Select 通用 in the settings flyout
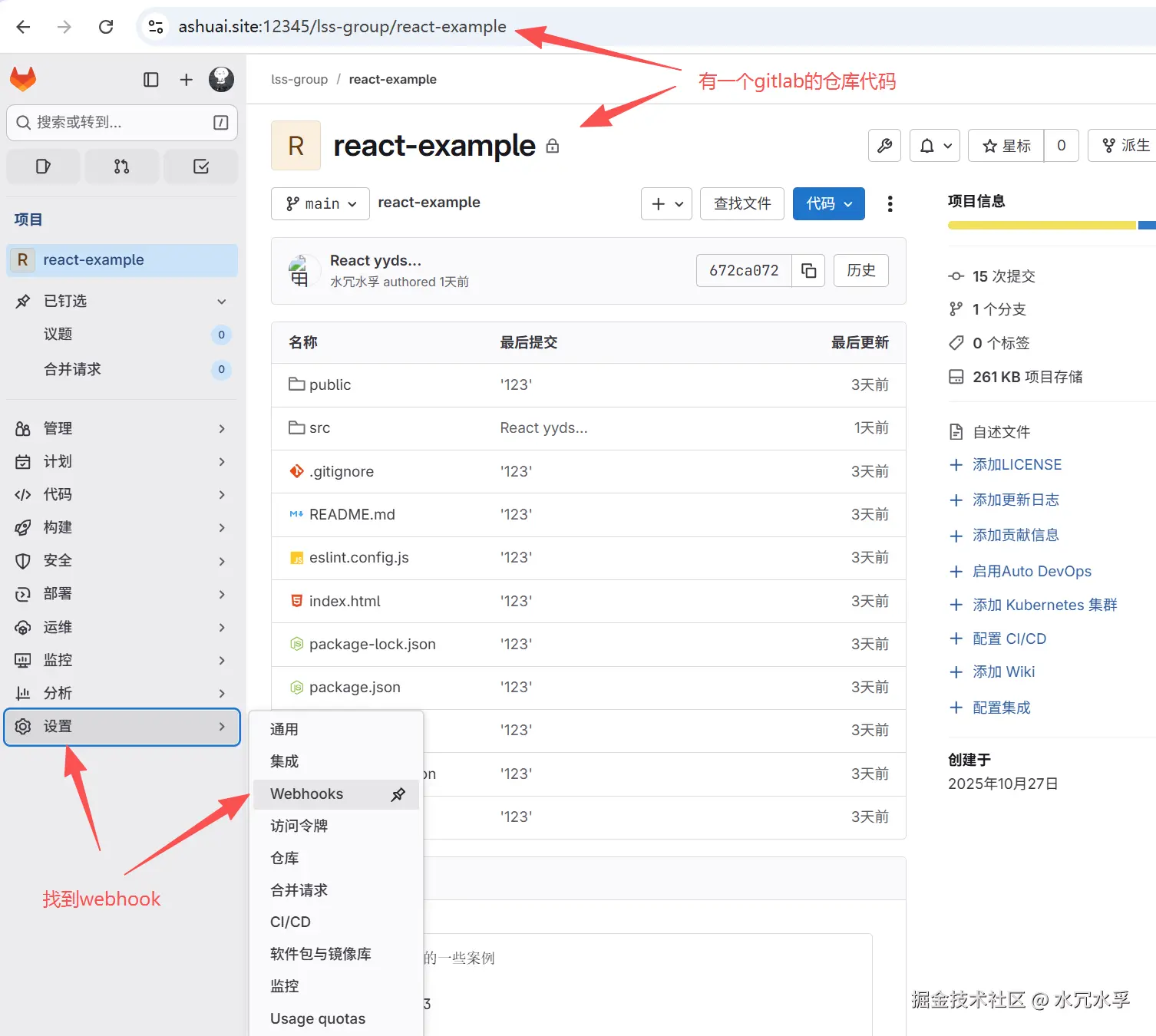1156x1036 pixels. (336, 730)
